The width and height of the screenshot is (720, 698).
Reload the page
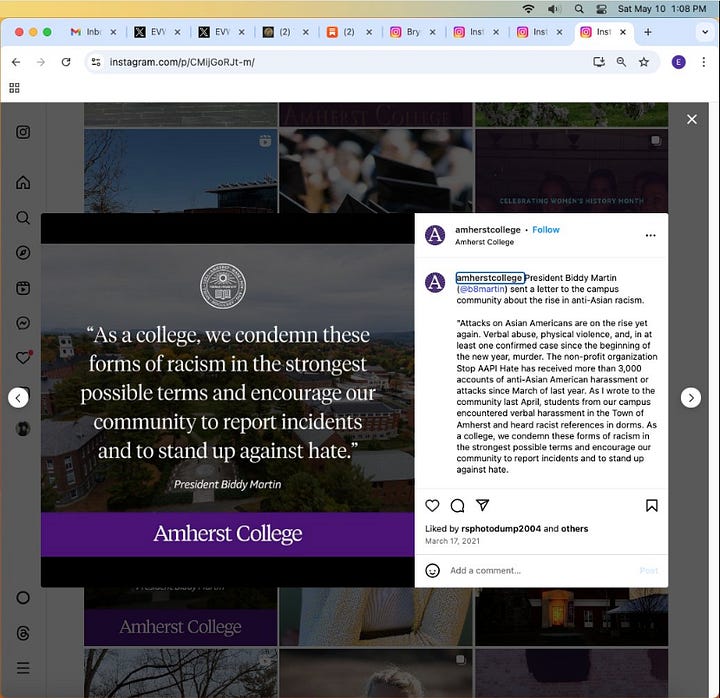[66, 62]
